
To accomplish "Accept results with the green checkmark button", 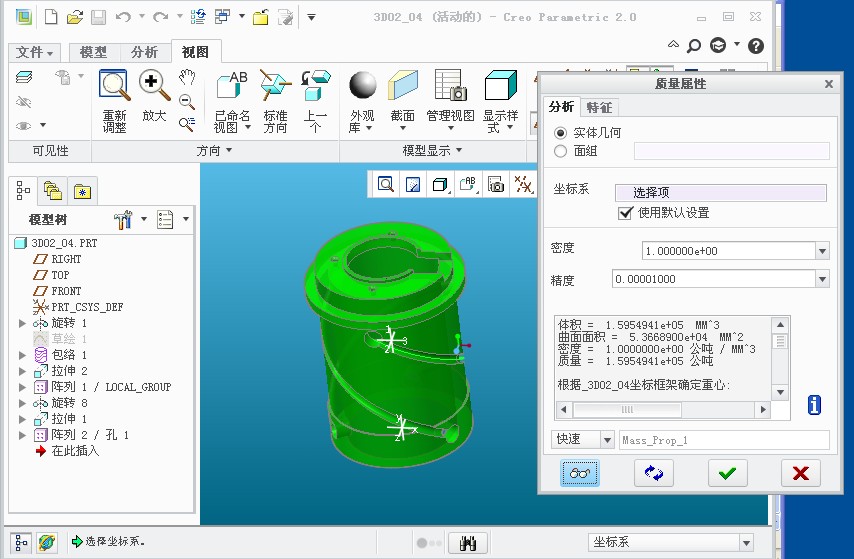I will pos(727,473).
